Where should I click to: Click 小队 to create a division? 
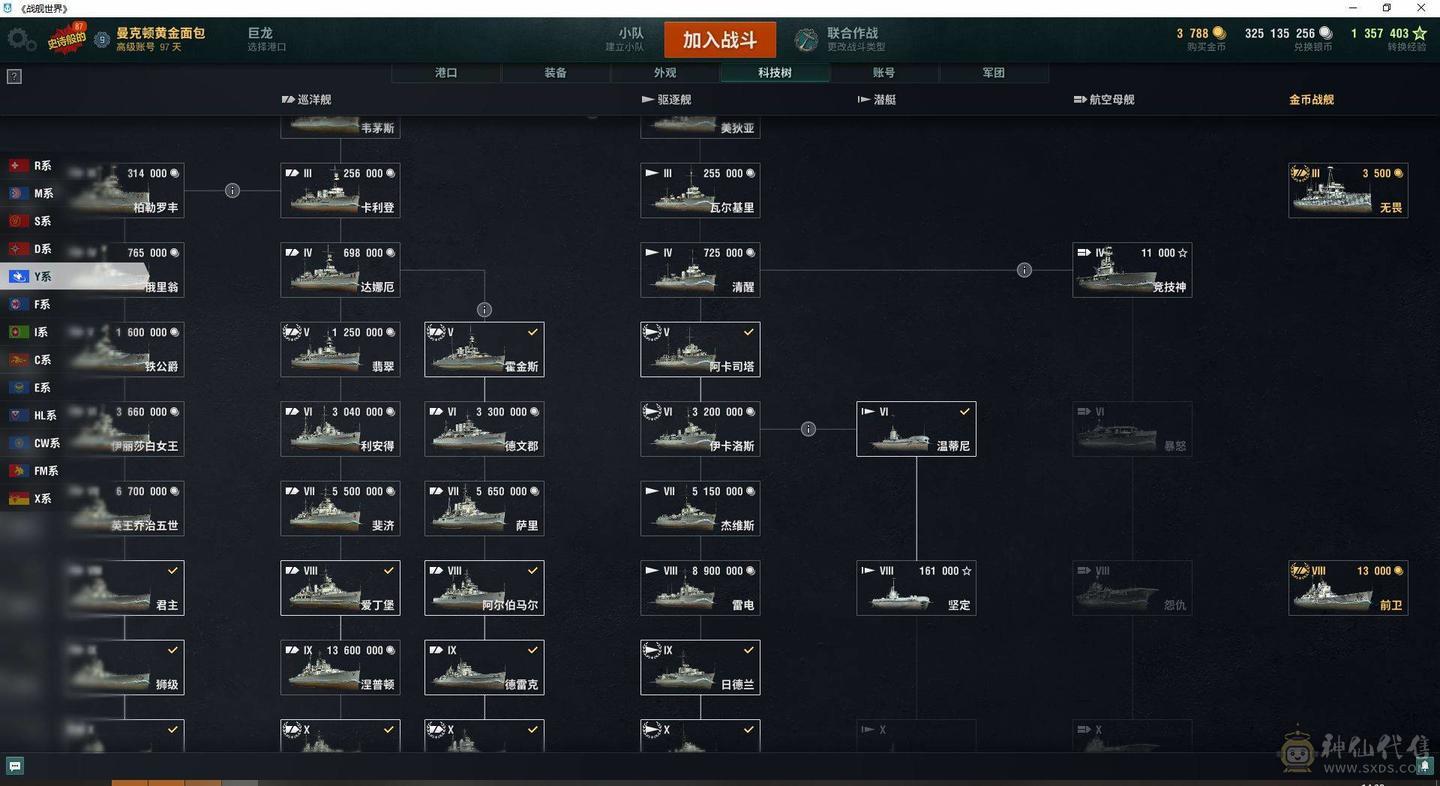pos(625,39)
